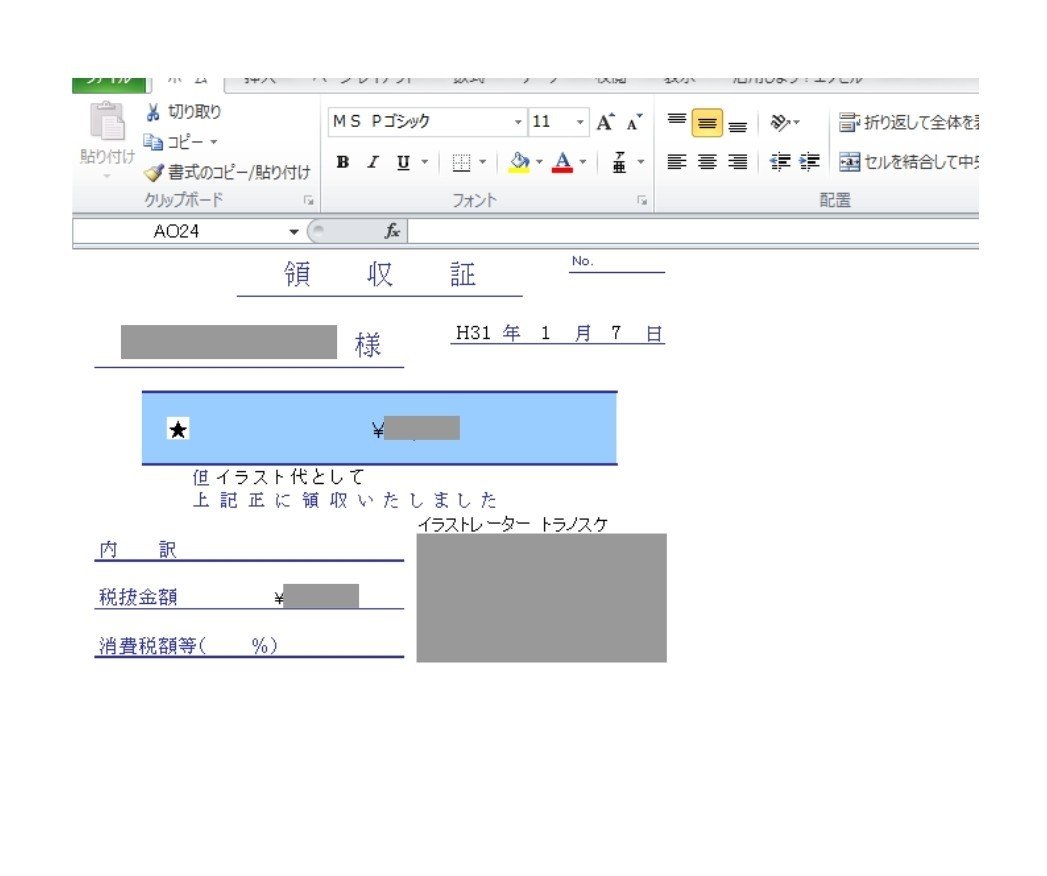Apply cell borders icon
Viewport: 1047px width, 876px height.
(461, 162)
